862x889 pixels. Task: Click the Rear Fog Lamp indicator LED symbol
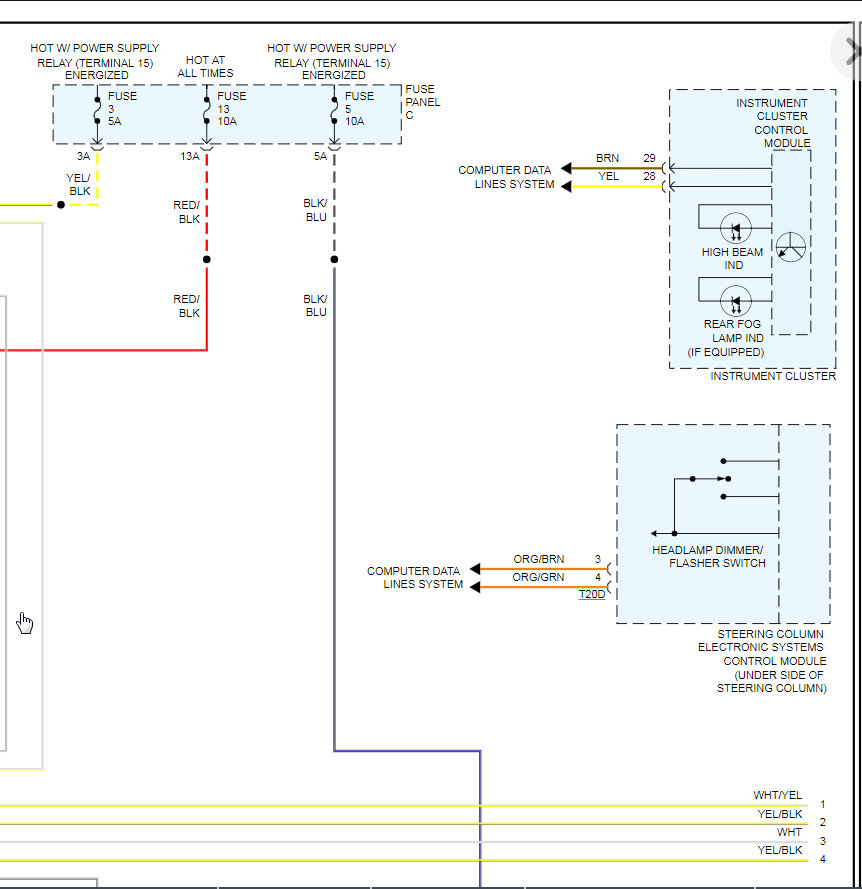(736, 301)
